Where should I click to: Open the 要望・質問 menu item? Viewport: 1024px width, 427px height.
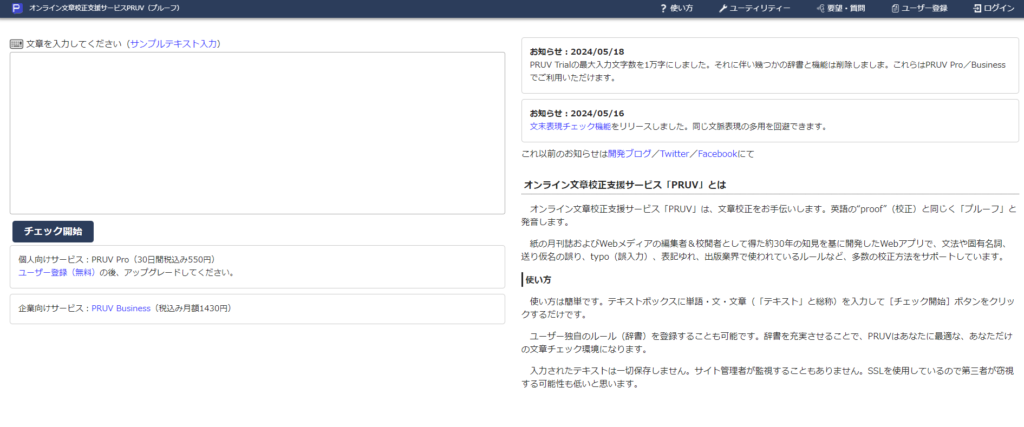(x=840, y=8)
